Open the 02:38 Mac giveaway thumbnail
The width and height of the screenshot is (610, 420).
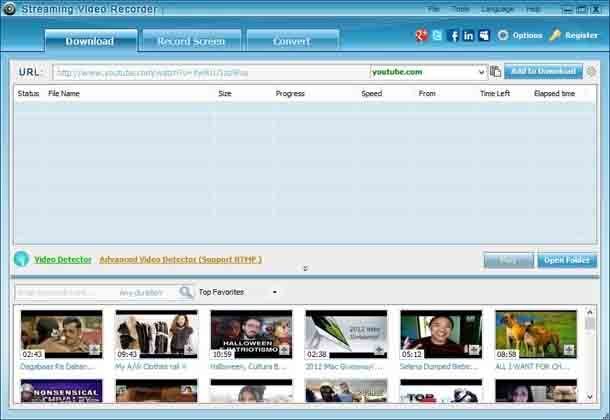click(x=346, y=334)
